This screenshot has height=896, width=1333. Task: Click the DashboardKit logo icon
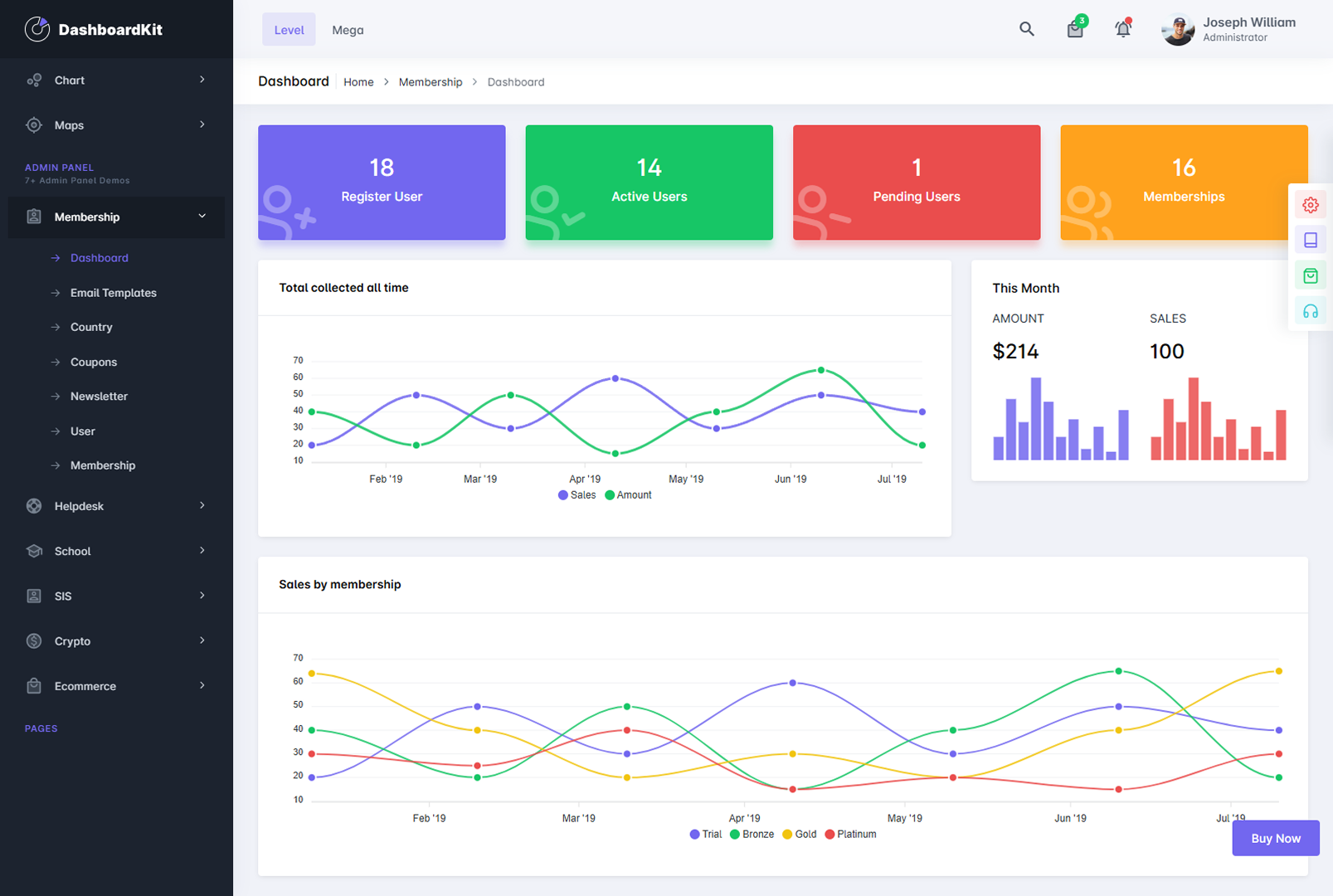click(x=36, y=29)
